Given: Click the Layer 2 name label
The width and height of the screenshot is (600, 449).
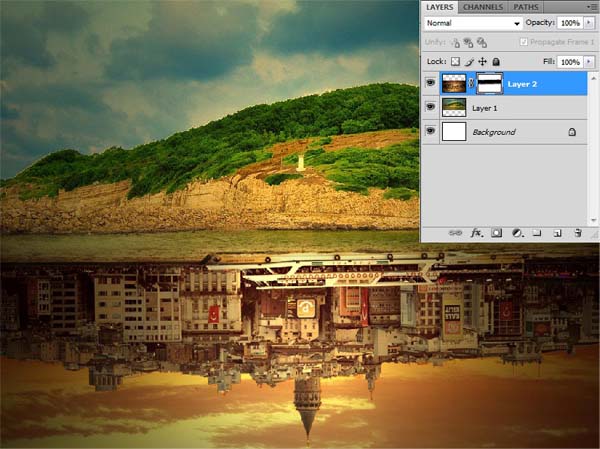Looking at the screenshot, I should coord(522,84).
